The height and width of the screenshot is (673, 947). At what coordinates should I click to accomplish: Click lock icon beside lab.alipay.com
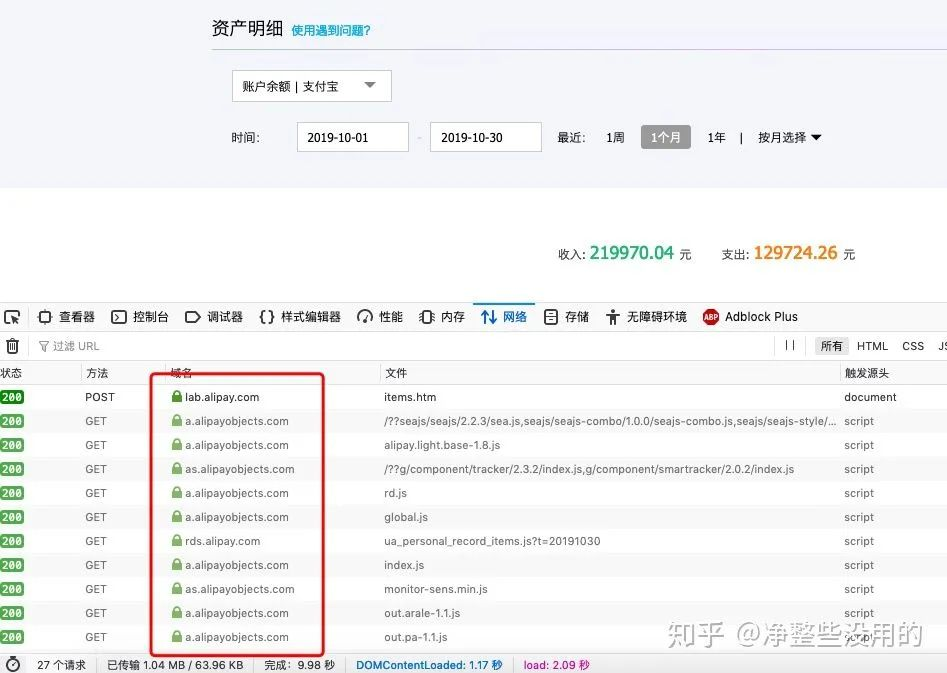(176, 396)
